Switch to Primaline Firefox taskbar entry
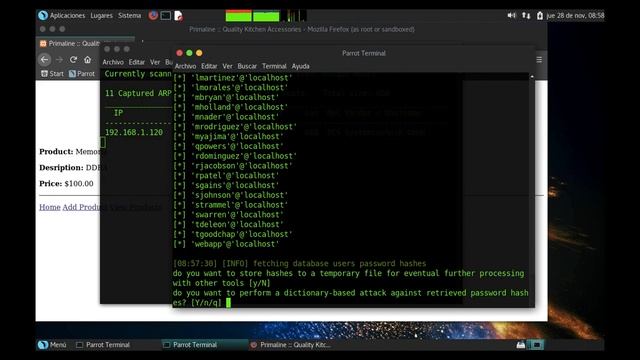 pyautogui.click(x=291, y=345)
